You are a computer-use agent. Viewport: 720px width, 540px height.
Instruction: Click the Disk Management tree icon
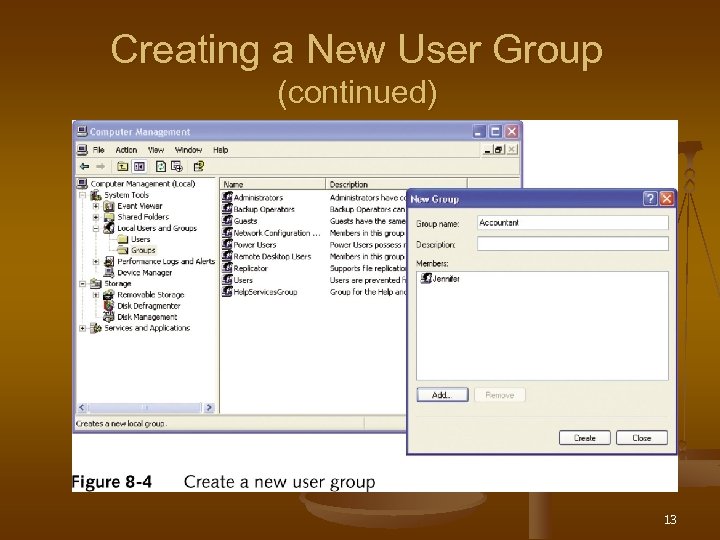tap(109, 317)
